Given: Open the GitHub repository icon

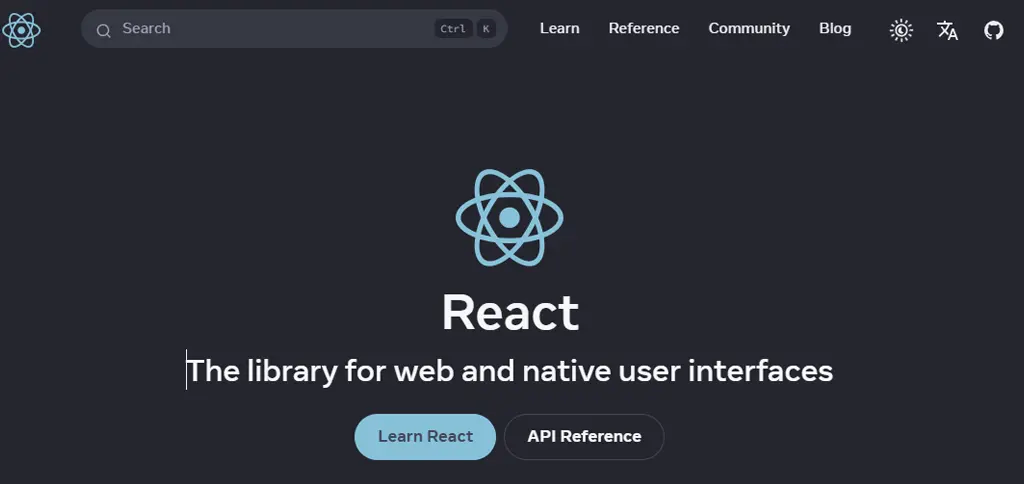Looking at the screenshot, I should [x=993, y=30].
